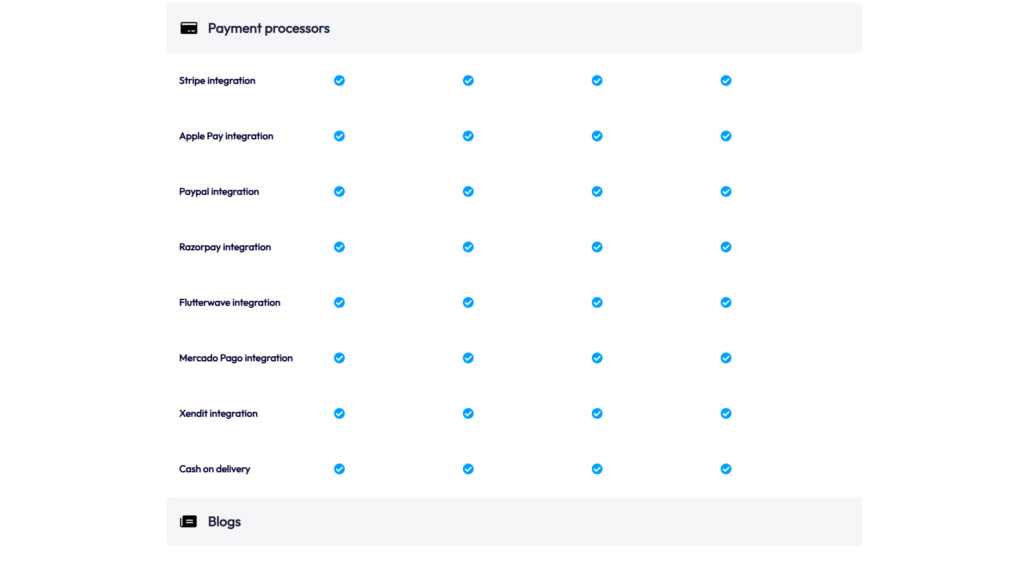Select the Cash on delivery label
This screenshot has height=569, width=1024.
pos(214,469)
